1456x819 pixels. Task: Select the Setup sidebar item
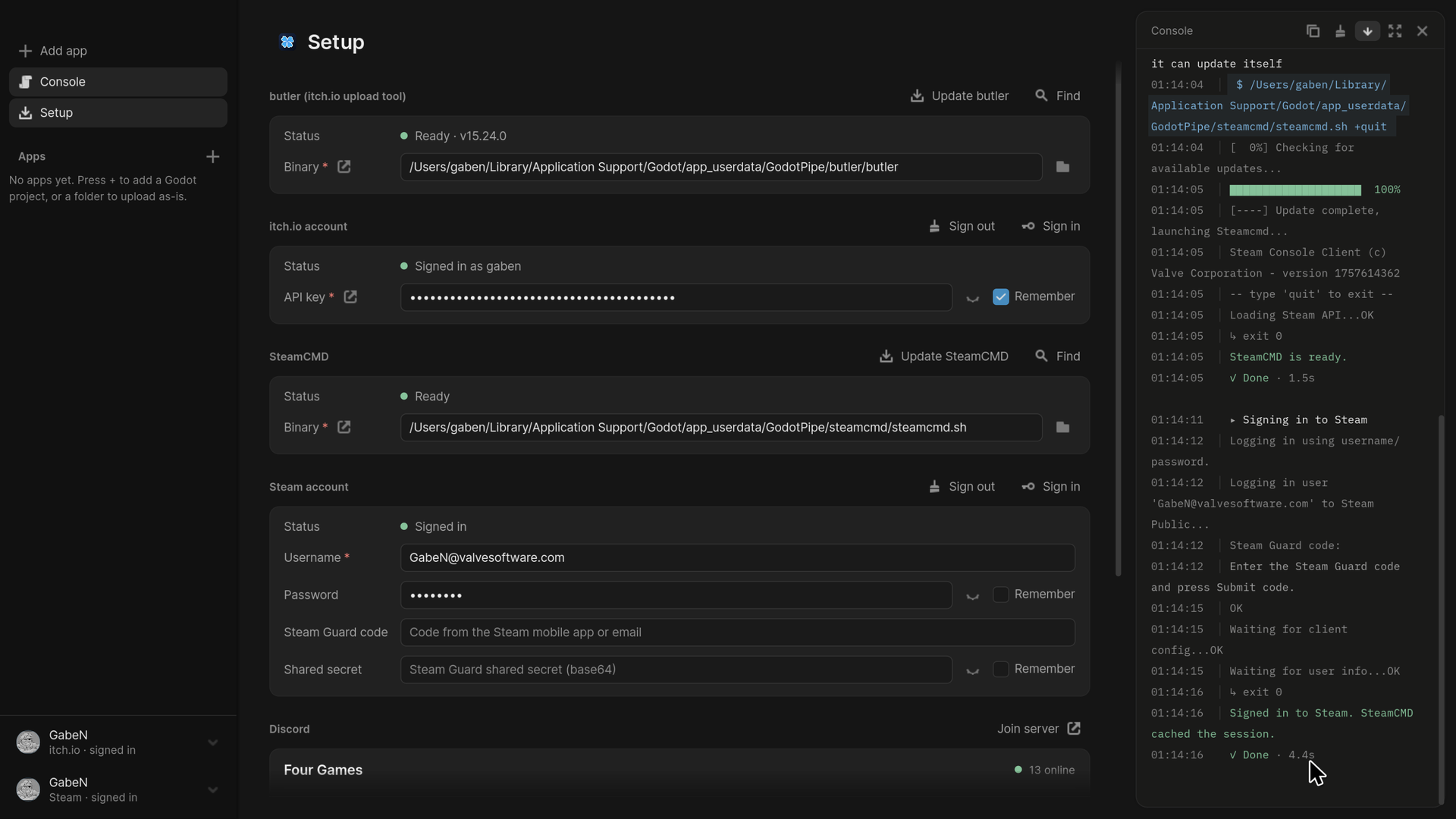click(118, 113)
